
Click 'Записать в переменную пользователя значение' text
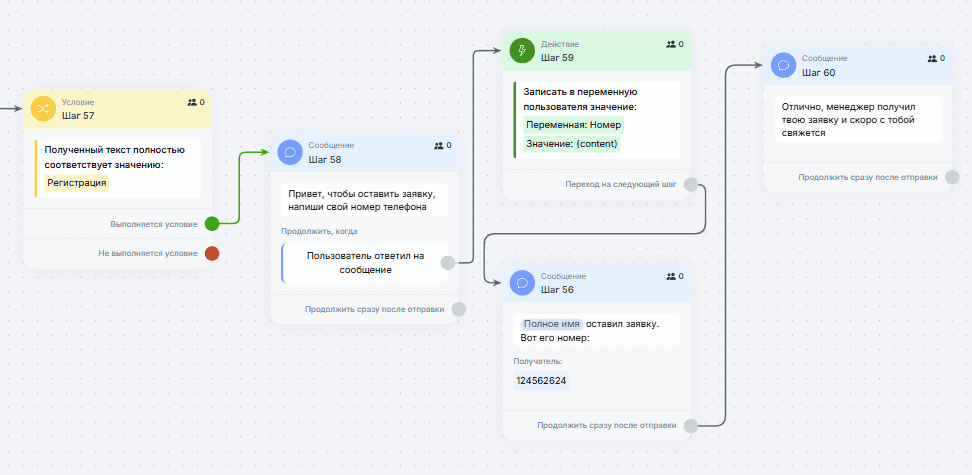(580, 99)
